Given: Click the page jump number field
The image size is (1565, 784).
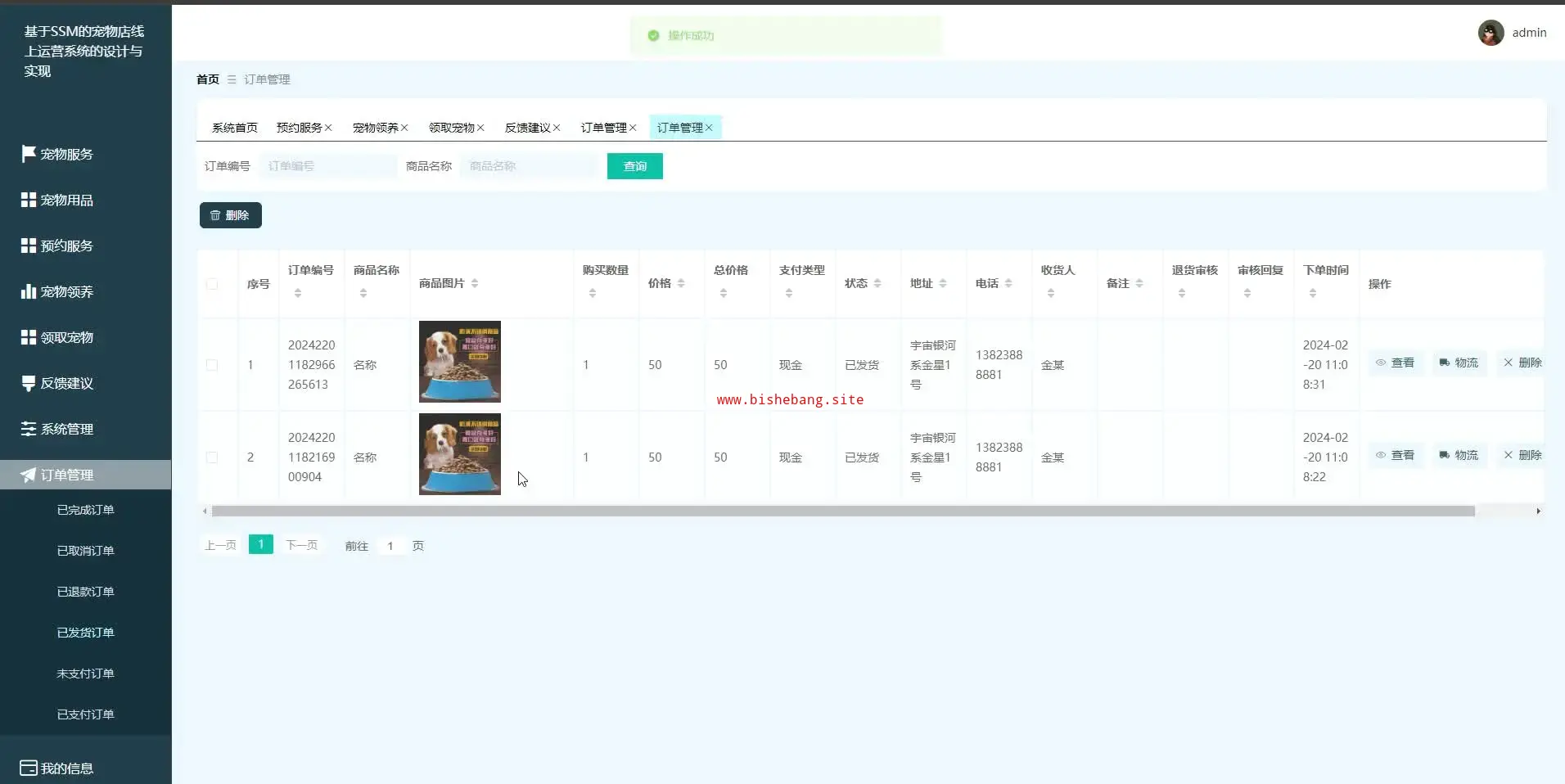Looking at the screenshot, I should coord(390,546).
